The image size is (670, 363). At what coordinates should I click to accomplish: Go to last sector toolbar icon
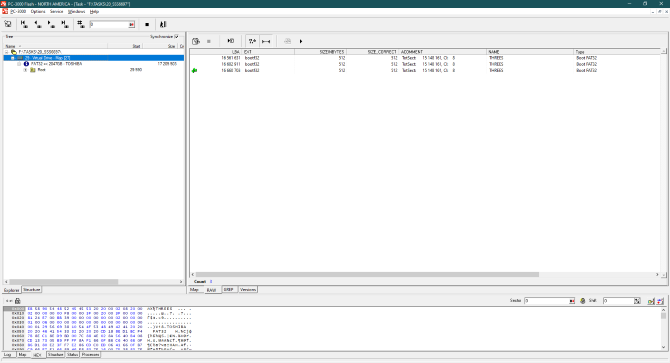click(65, 24)
